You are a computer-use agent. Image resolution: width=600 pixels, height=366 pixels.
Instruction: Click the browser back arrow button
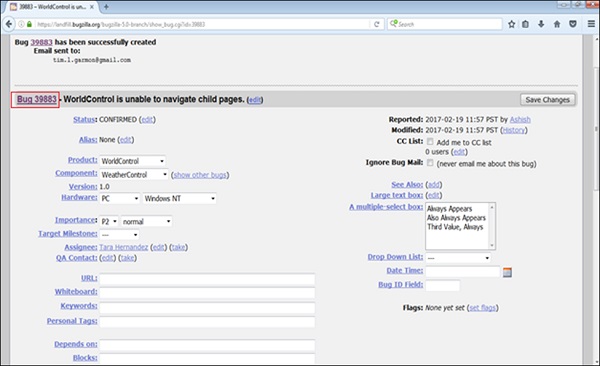click(8, 24)
